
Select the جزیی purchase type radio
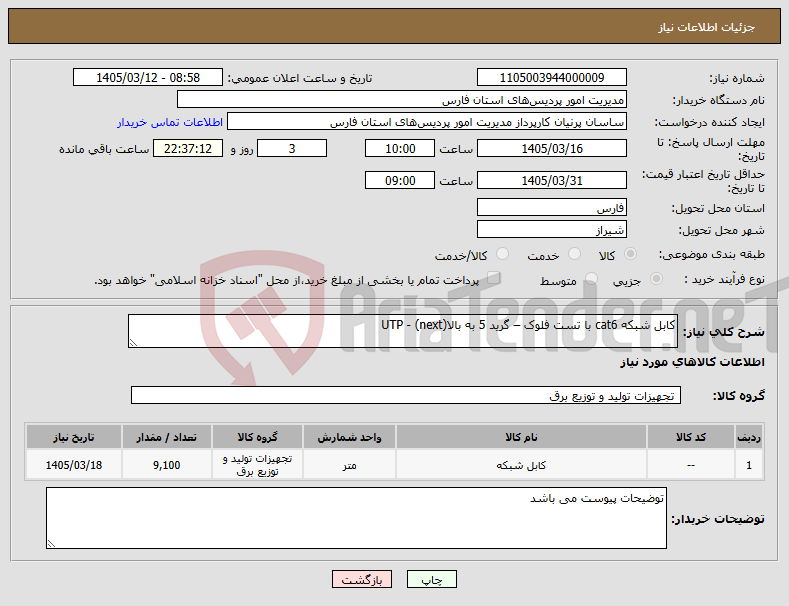tap(656, 279)
